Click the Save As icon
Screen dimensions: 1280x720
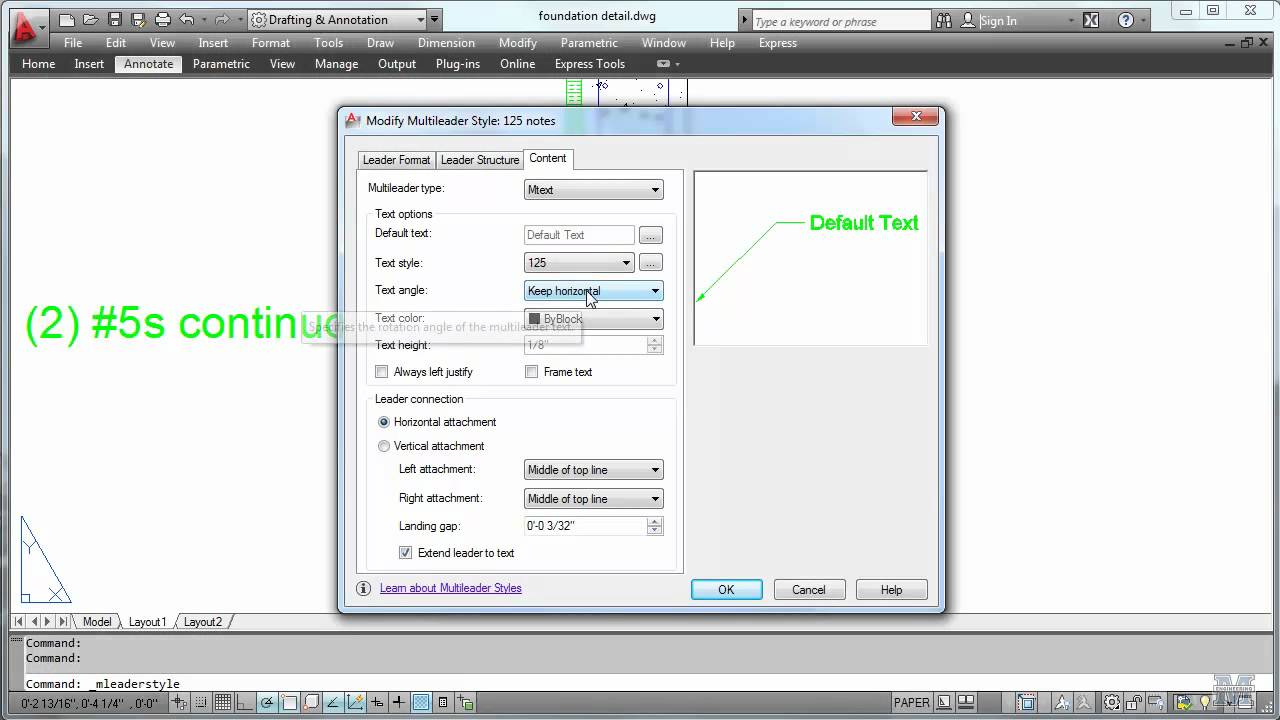pyautogui.click(x=138, y=20)
